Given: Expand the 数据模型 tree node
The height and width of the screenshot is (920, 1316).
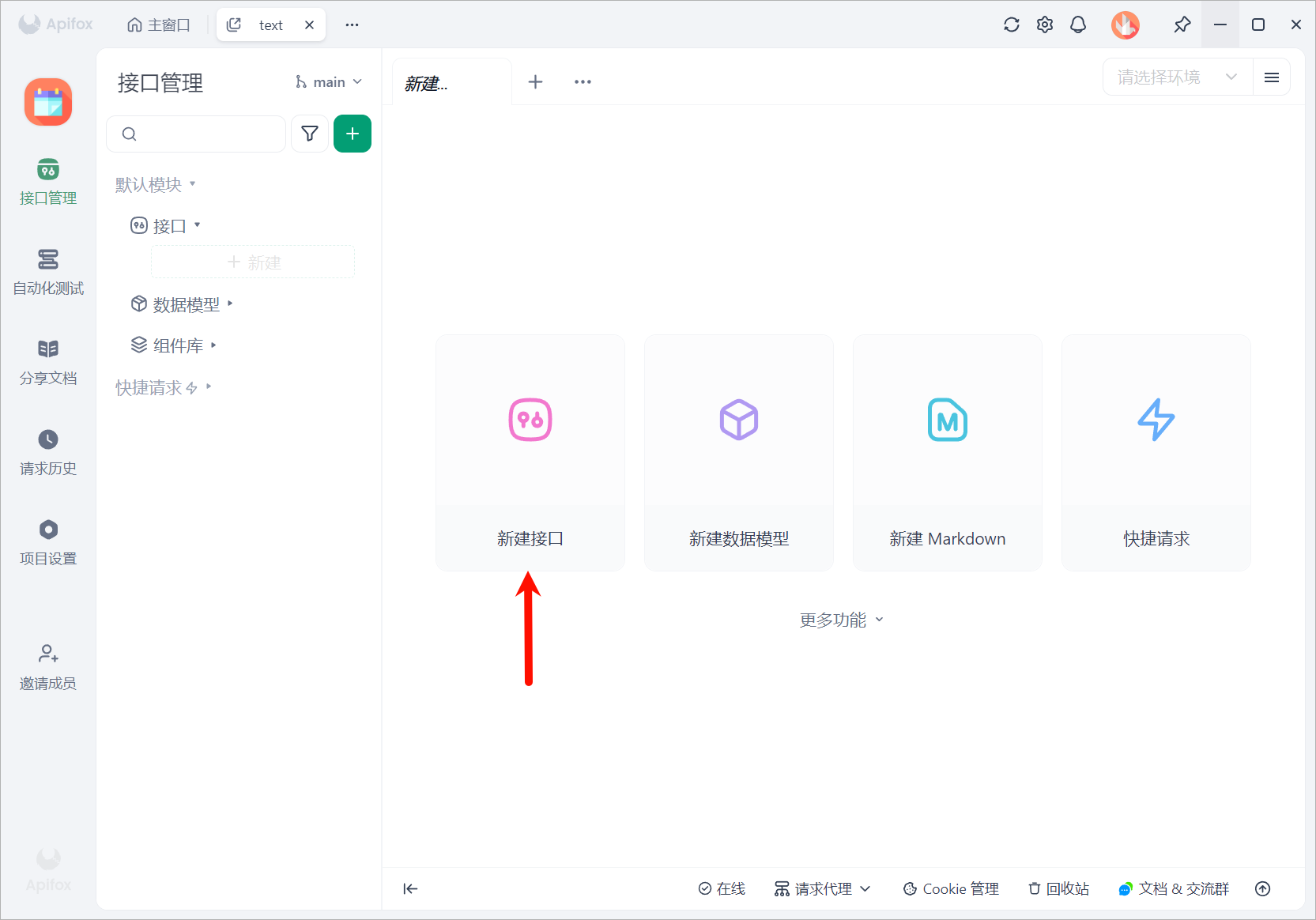Looking at the screenshot, I should click(x=230, y=304).
